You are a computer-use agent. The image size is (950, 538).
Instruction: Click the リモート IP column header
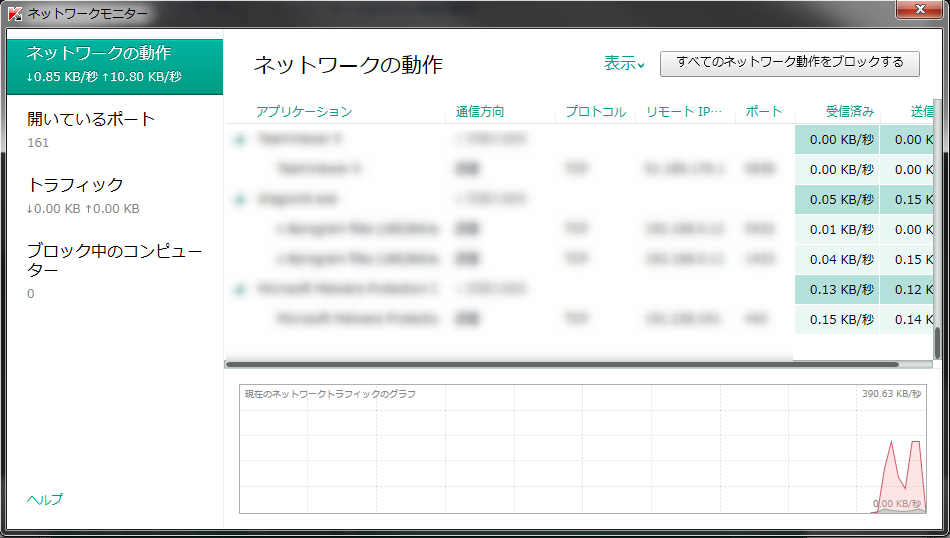click(684, 111)
